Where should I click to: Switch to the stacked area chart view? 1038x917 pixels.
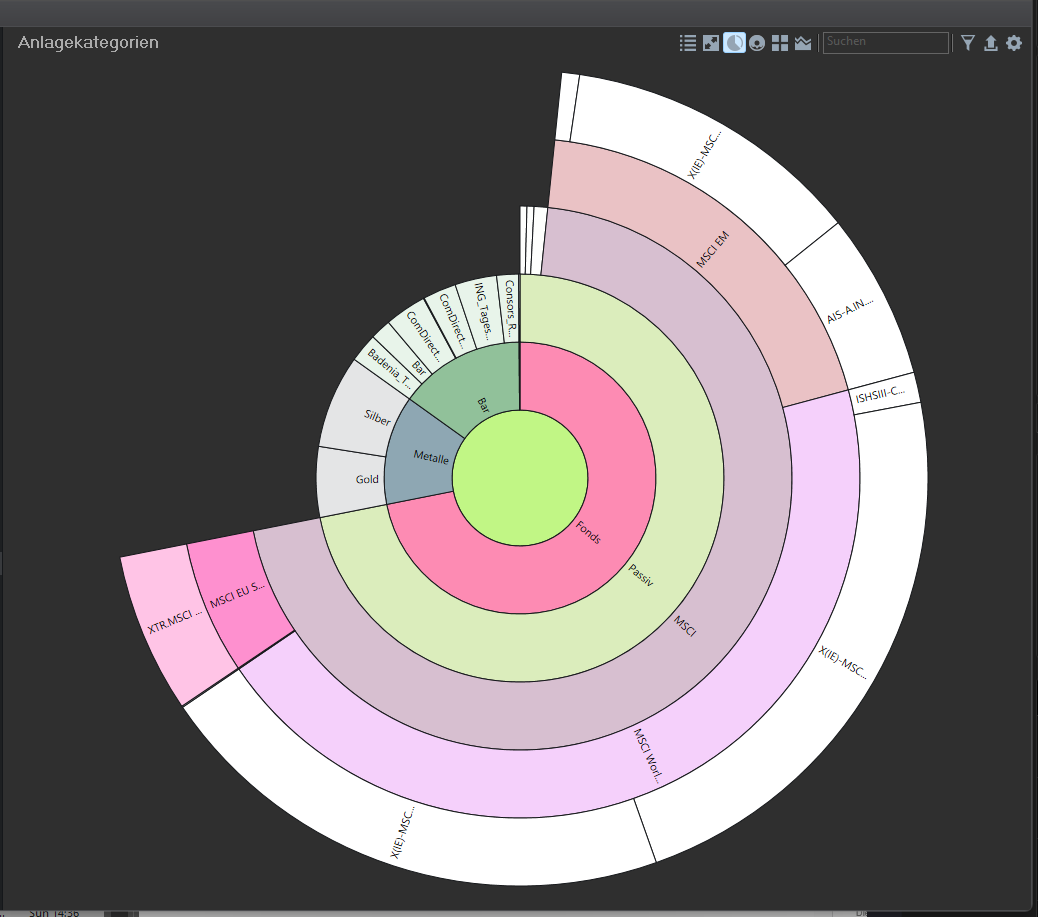[803, 43]
